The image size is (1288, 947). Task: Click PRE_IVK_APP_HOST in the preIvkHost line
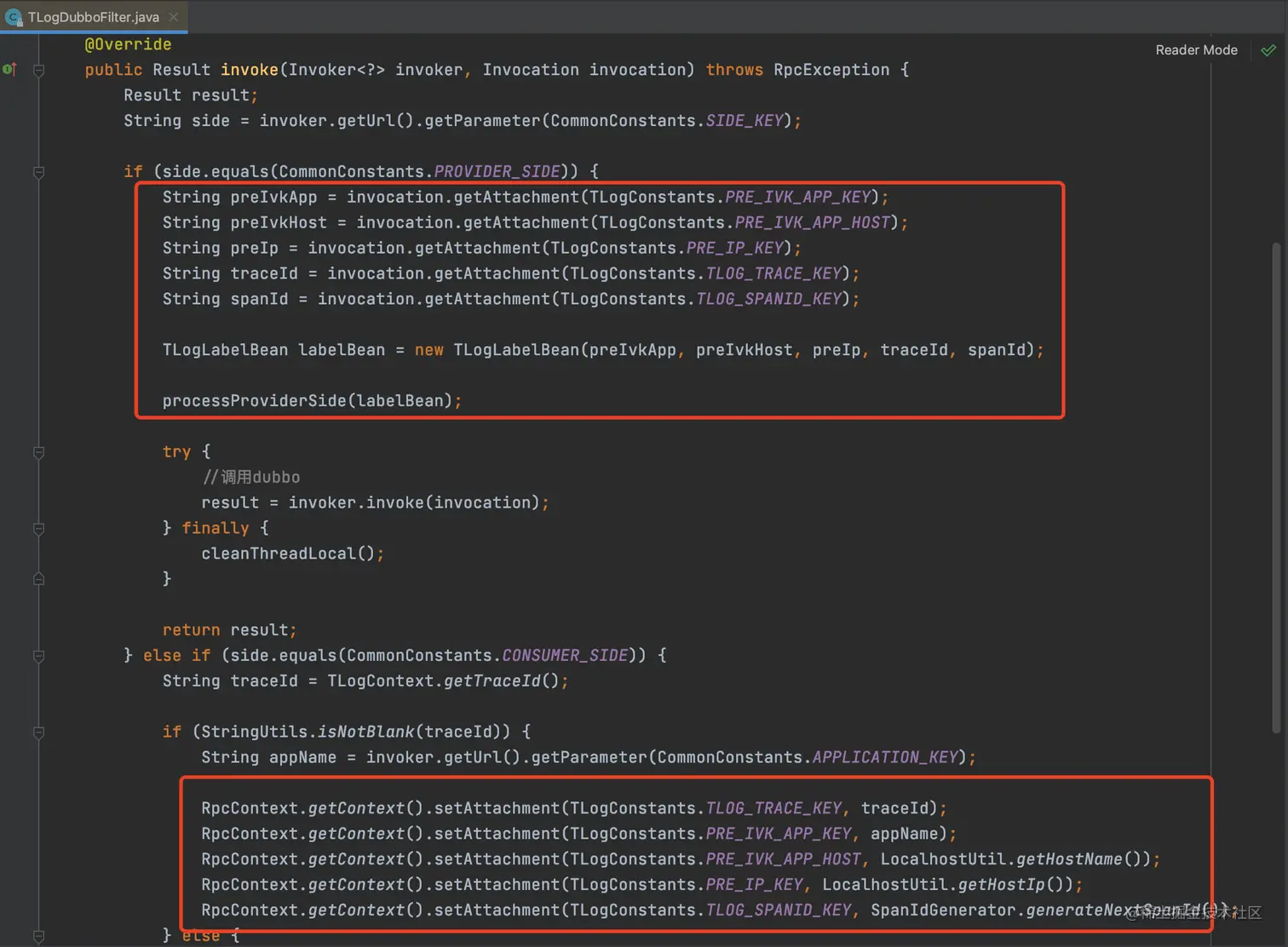click(813, 222)
